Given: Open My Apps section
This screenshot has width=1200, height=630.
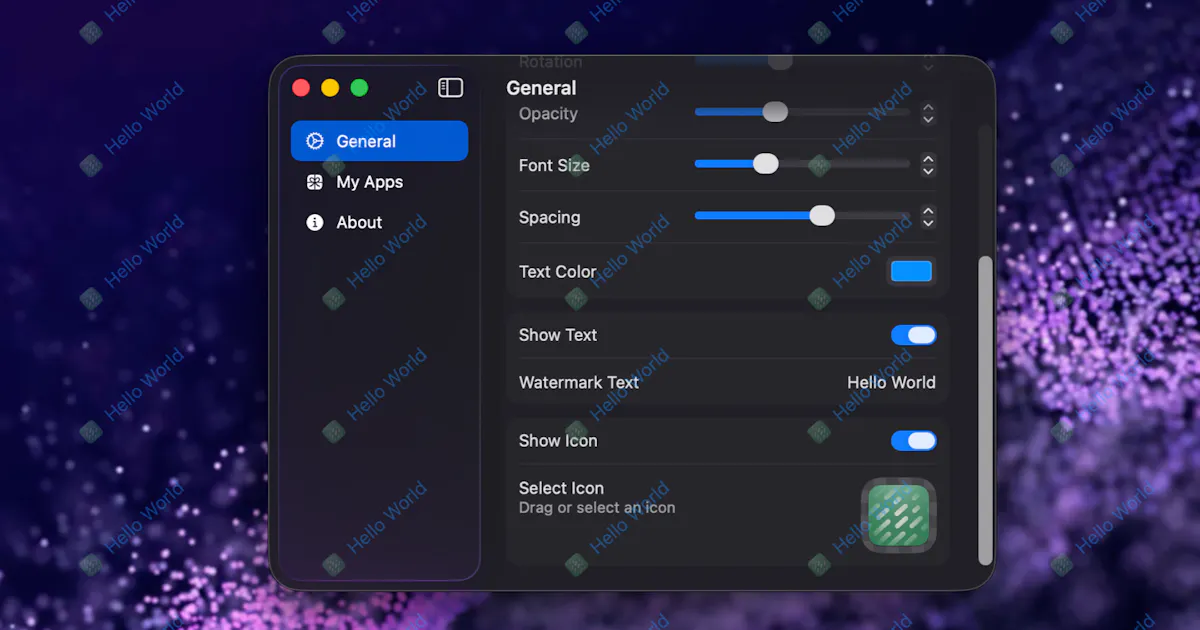Looking at the screenshot, I should pos(379,182).
